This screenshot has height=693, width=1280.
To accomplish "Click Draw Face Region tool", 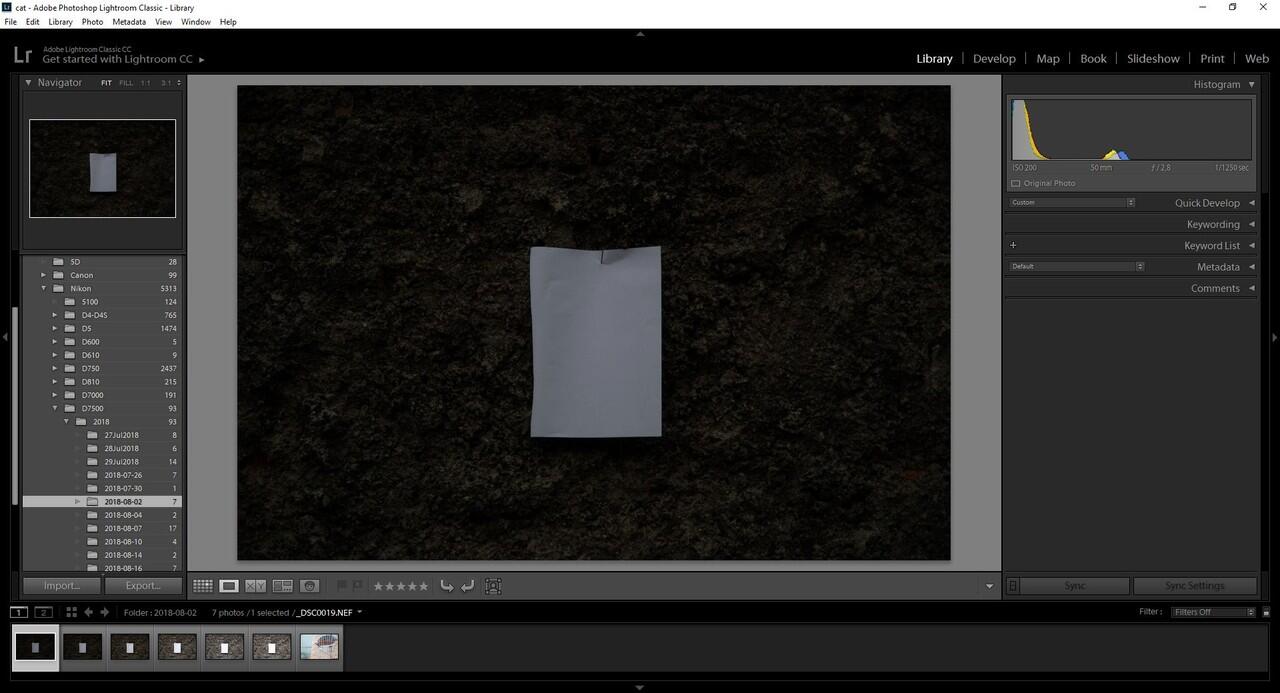I will 493,586.
